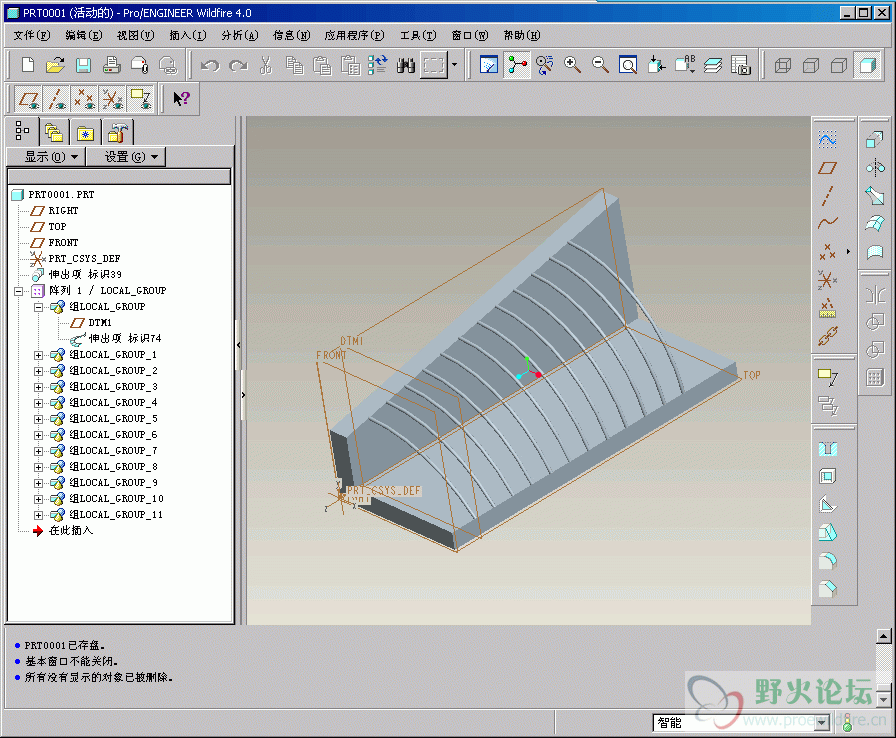Viewport: 896px width, 738px height.
Task: Cut with the scissors icon
Action: [266, 65]
